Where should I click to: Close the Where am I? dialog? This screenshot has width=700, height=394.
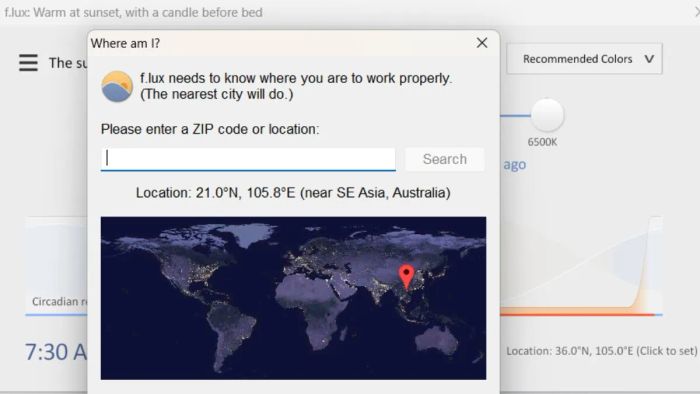tap(482, 43)
